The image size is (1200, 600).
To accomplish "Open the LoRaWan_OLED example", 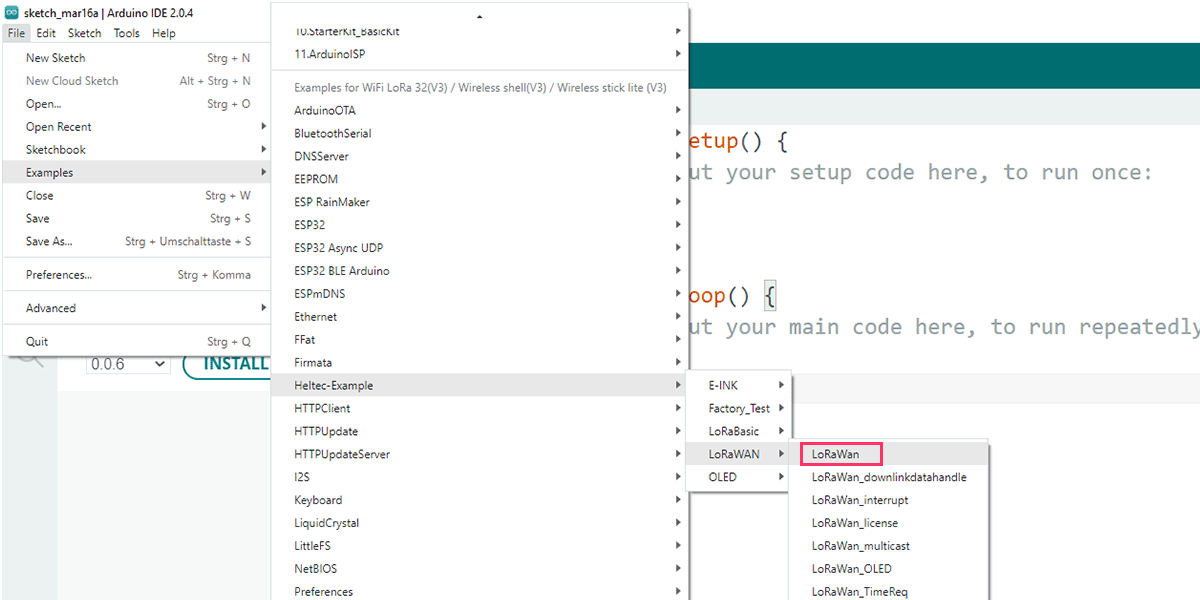I will [x=889, y=569].
